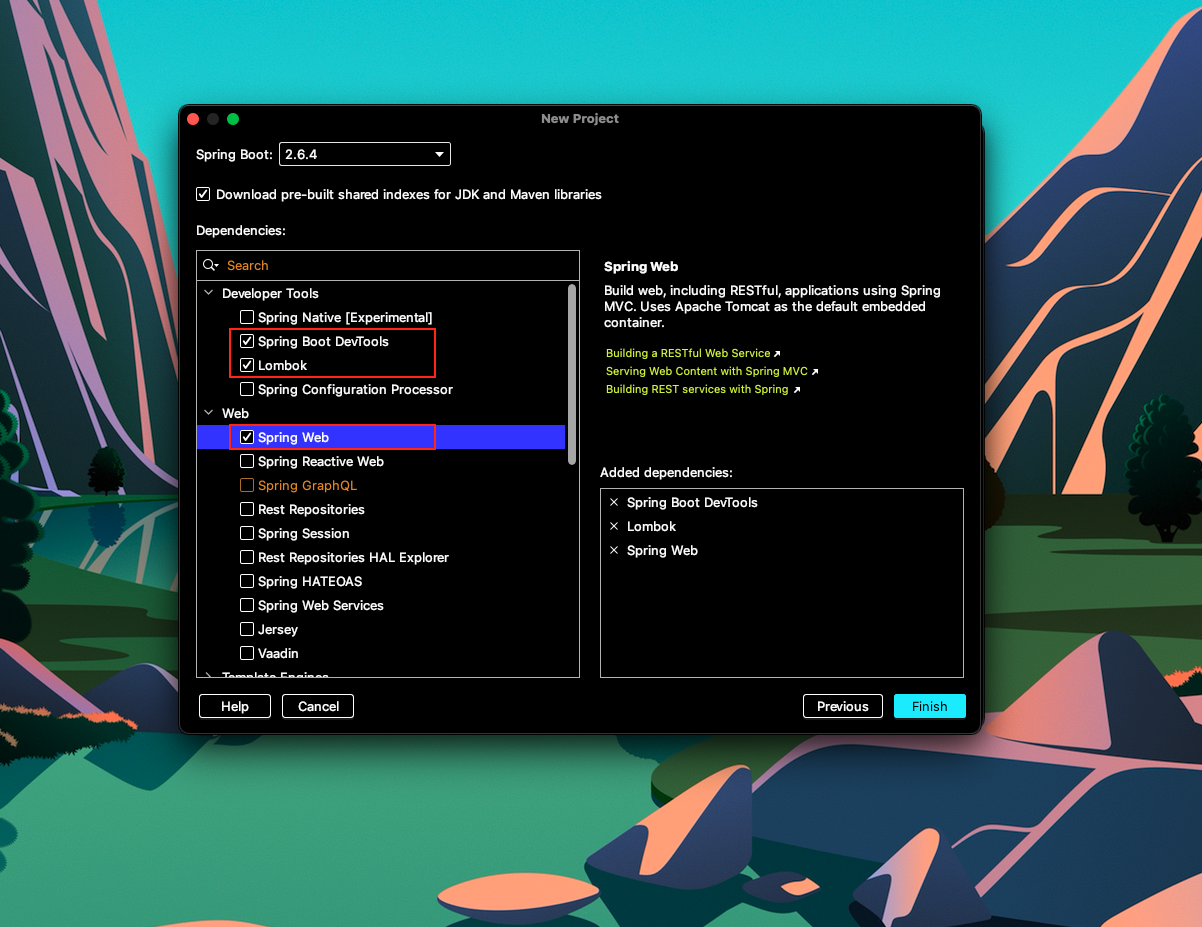1202x927 pixels.
Task: Go back with Previous button
Action: tap(843, 706)
